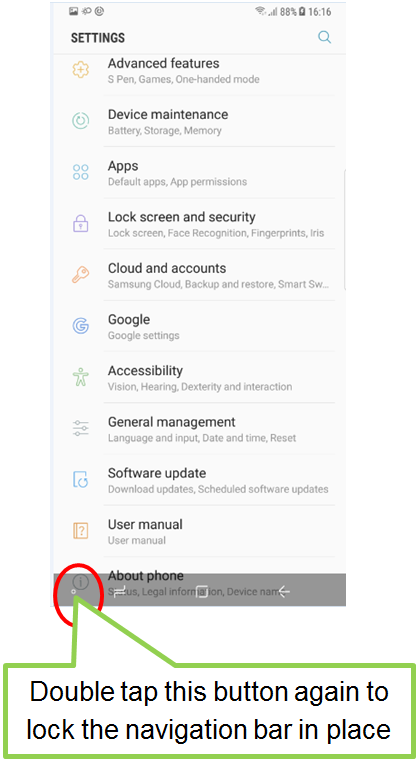Select the Device maintenance circular icon

coord(80,121)
